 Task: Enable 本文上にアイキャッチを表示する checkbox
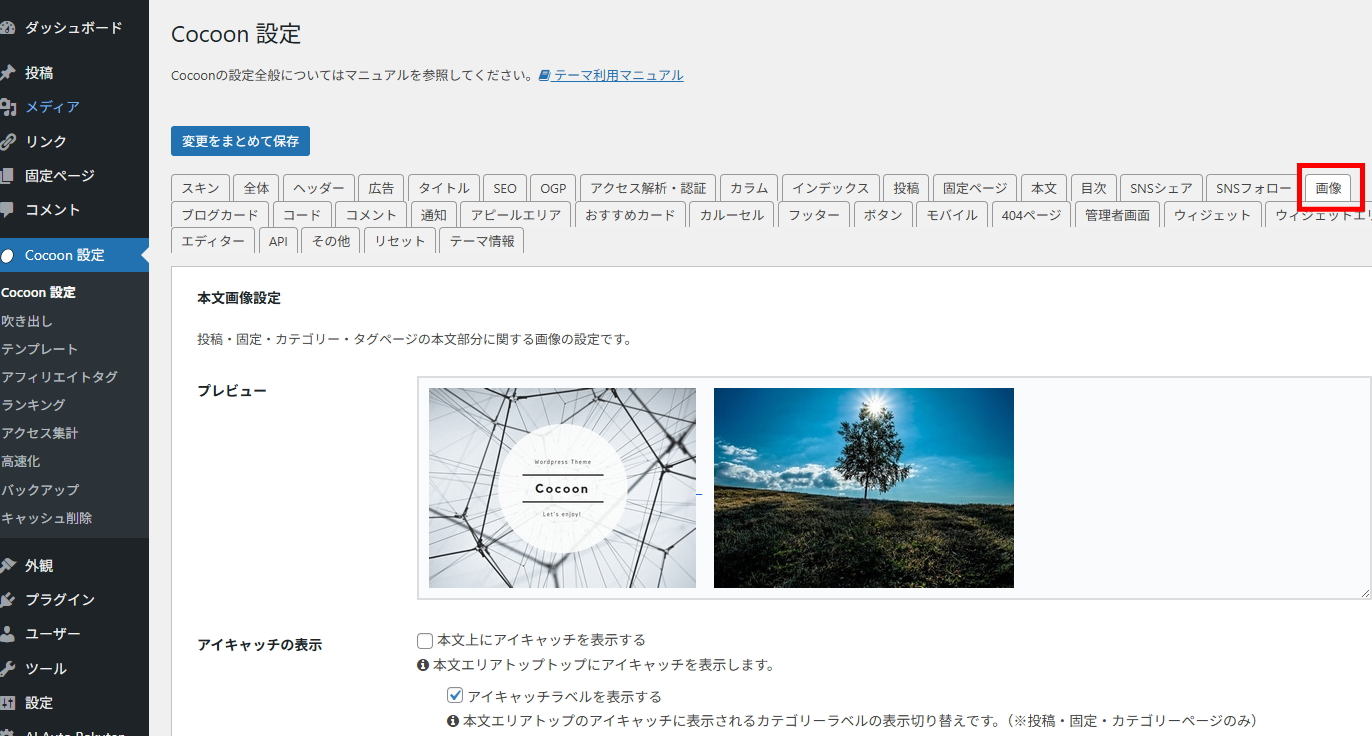(x=425, y=640)
